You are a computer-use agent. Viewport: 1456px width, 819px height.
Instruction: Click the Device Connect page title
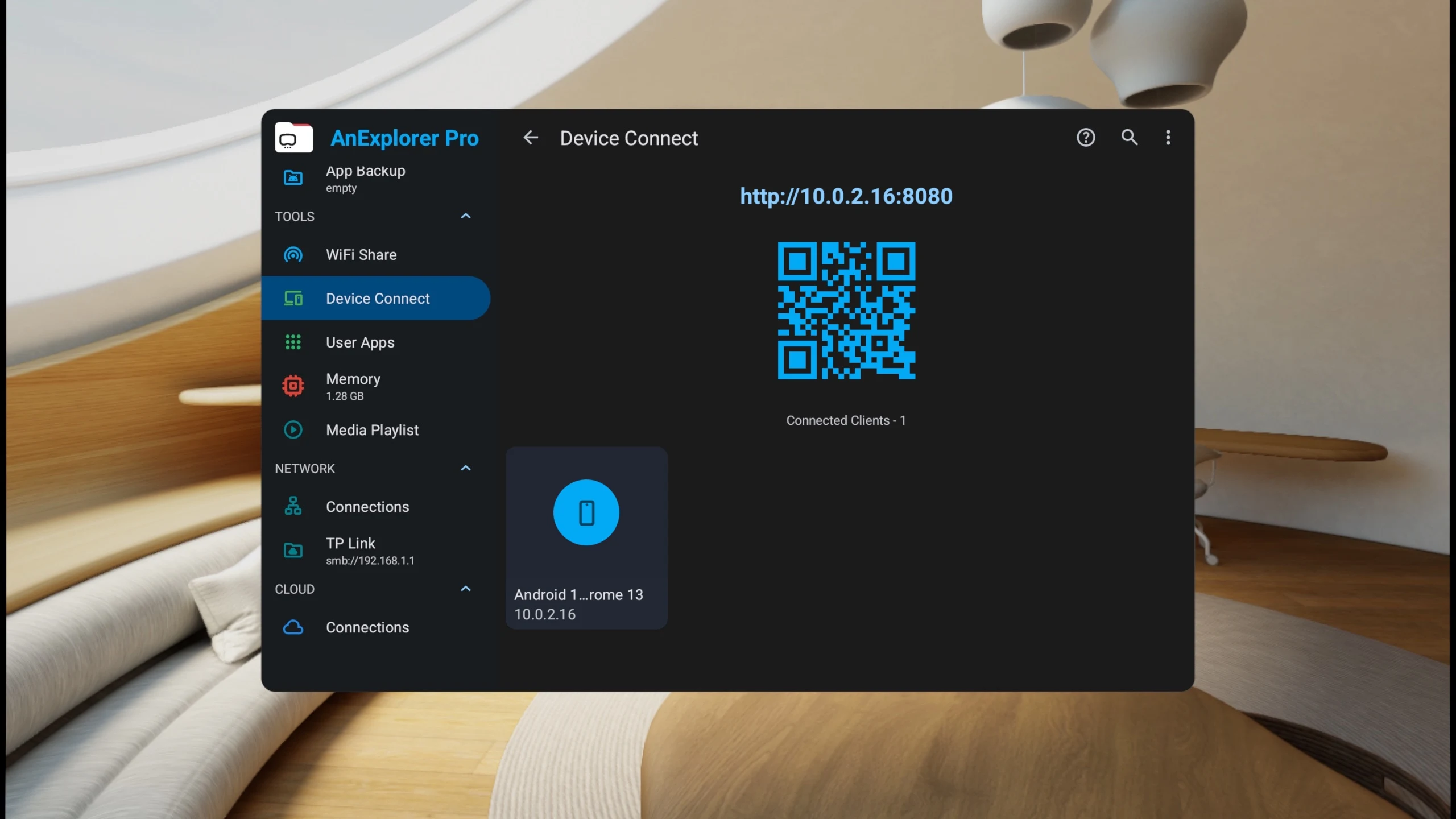[628, 138]
